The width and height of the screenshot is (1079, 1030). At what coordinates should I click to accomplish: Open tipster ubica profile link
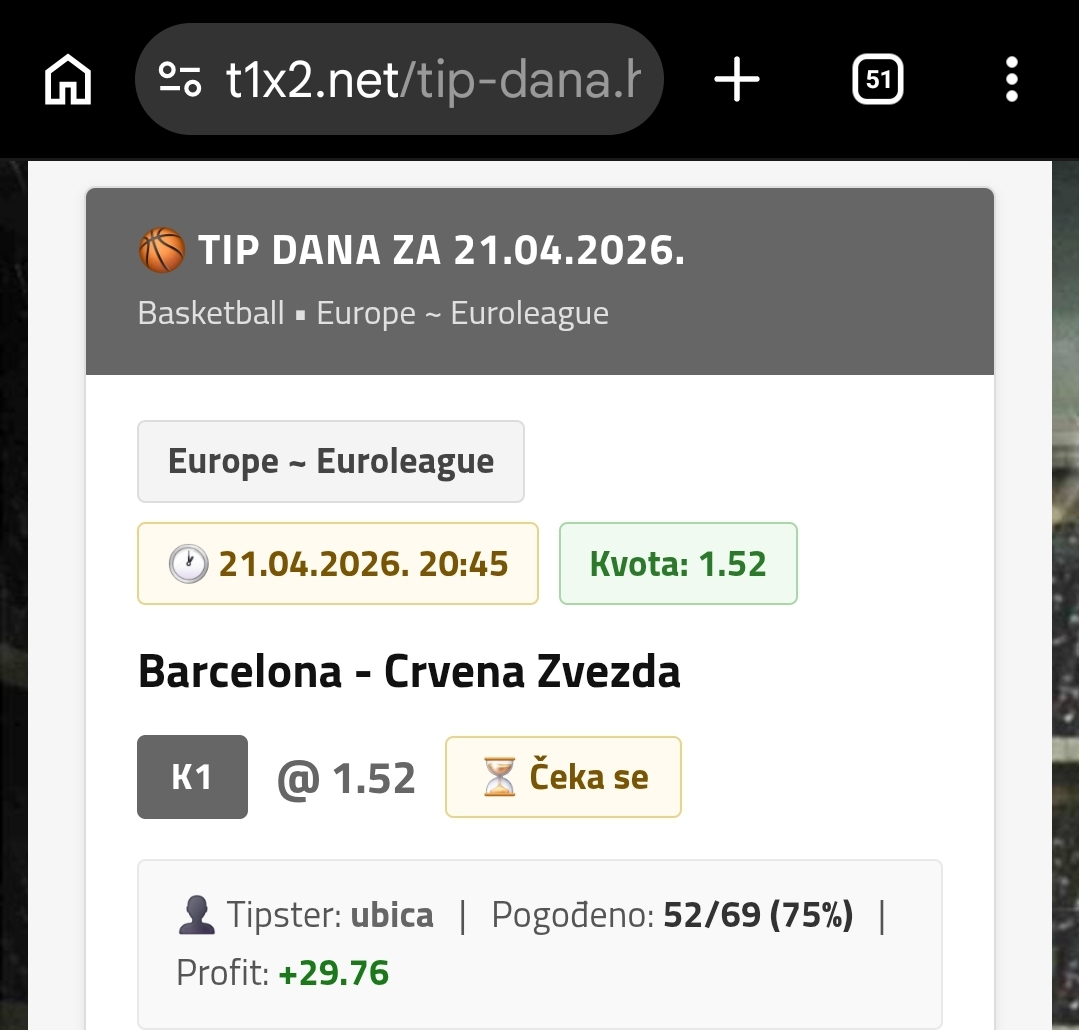[x=392, y=915]
